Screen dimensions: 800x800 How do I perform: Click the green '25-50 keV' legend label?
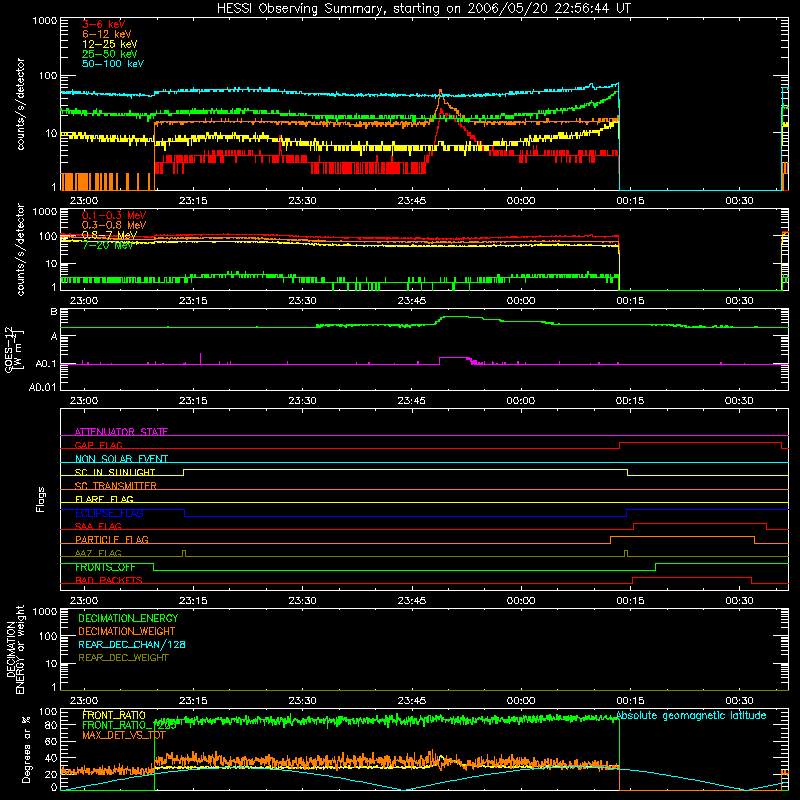click(110, 54)
